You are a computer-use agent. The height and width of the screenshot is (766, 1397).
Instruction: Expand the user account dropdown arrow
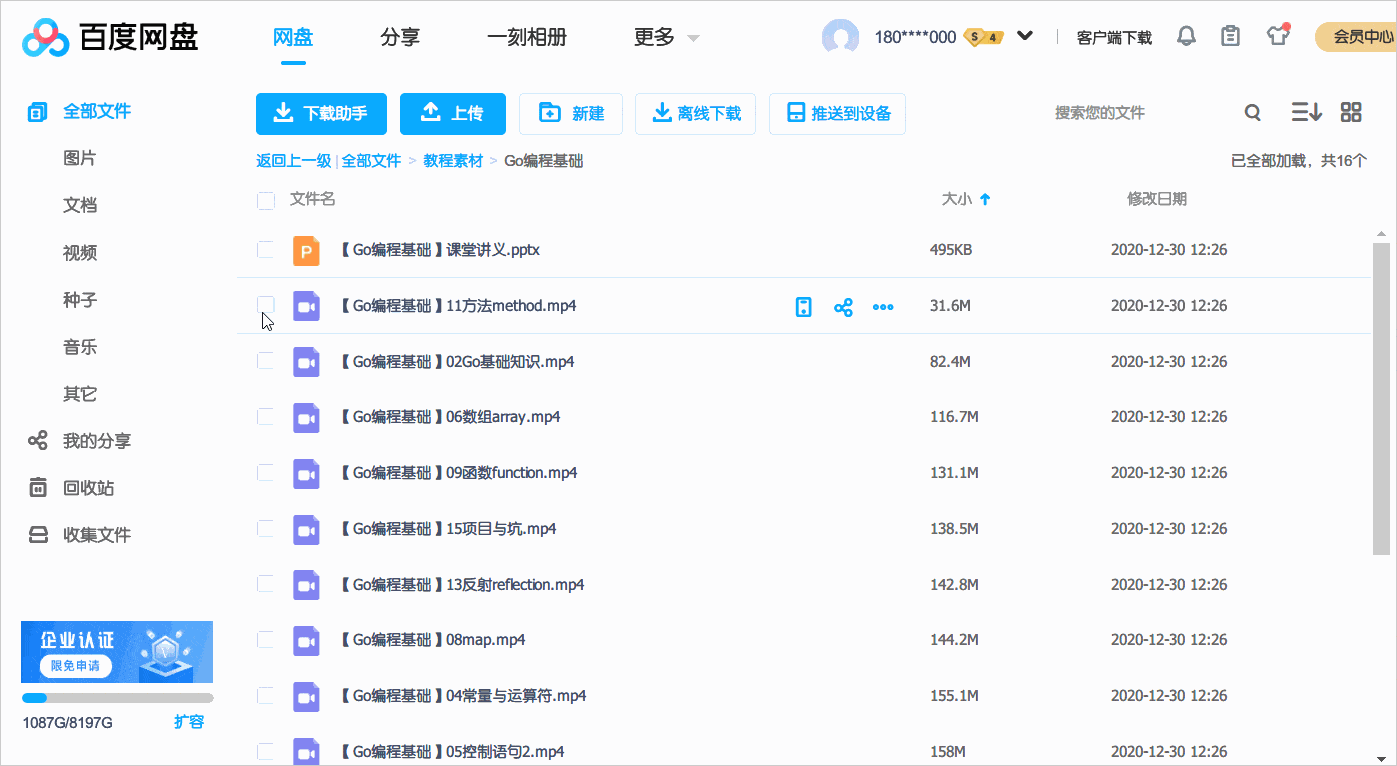[1025, 37]
